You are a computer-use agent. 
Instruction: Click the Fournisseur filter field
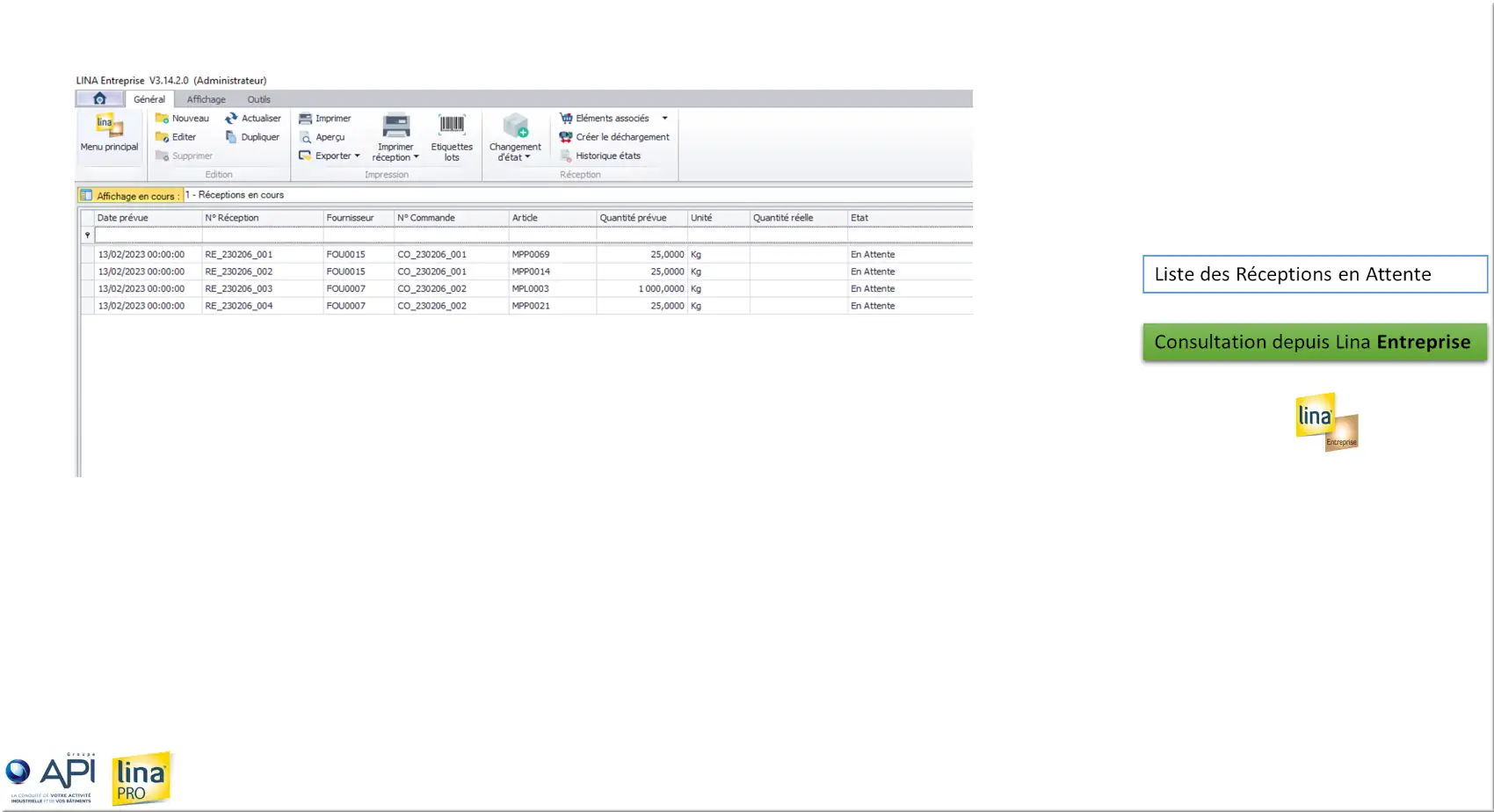pyautogui.click(x=359, y=235)
